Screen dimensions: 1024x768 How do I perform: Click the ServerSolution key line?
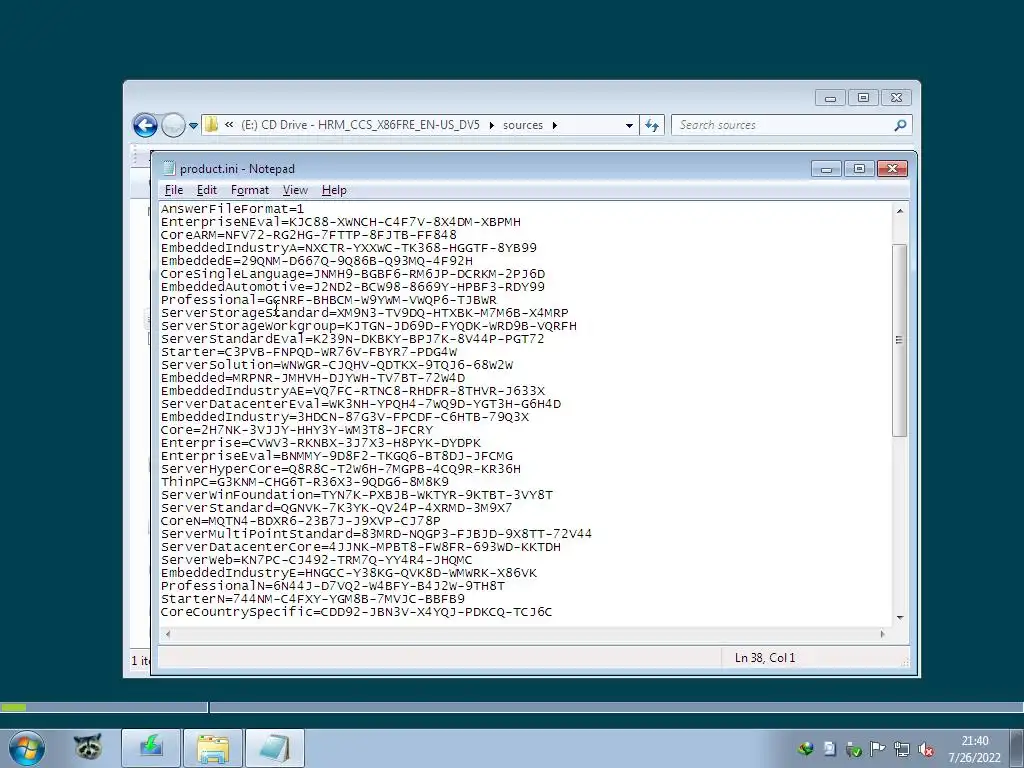(x=337, y=365)
